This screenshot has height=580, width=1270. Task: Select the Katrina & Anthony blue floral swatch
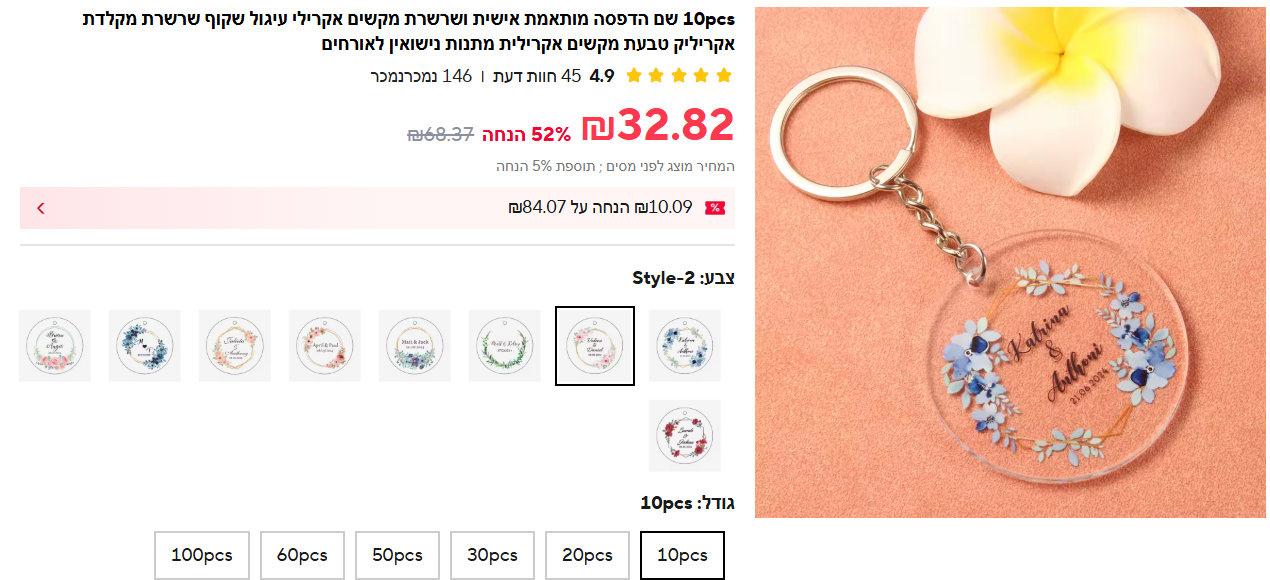(685, 346)
